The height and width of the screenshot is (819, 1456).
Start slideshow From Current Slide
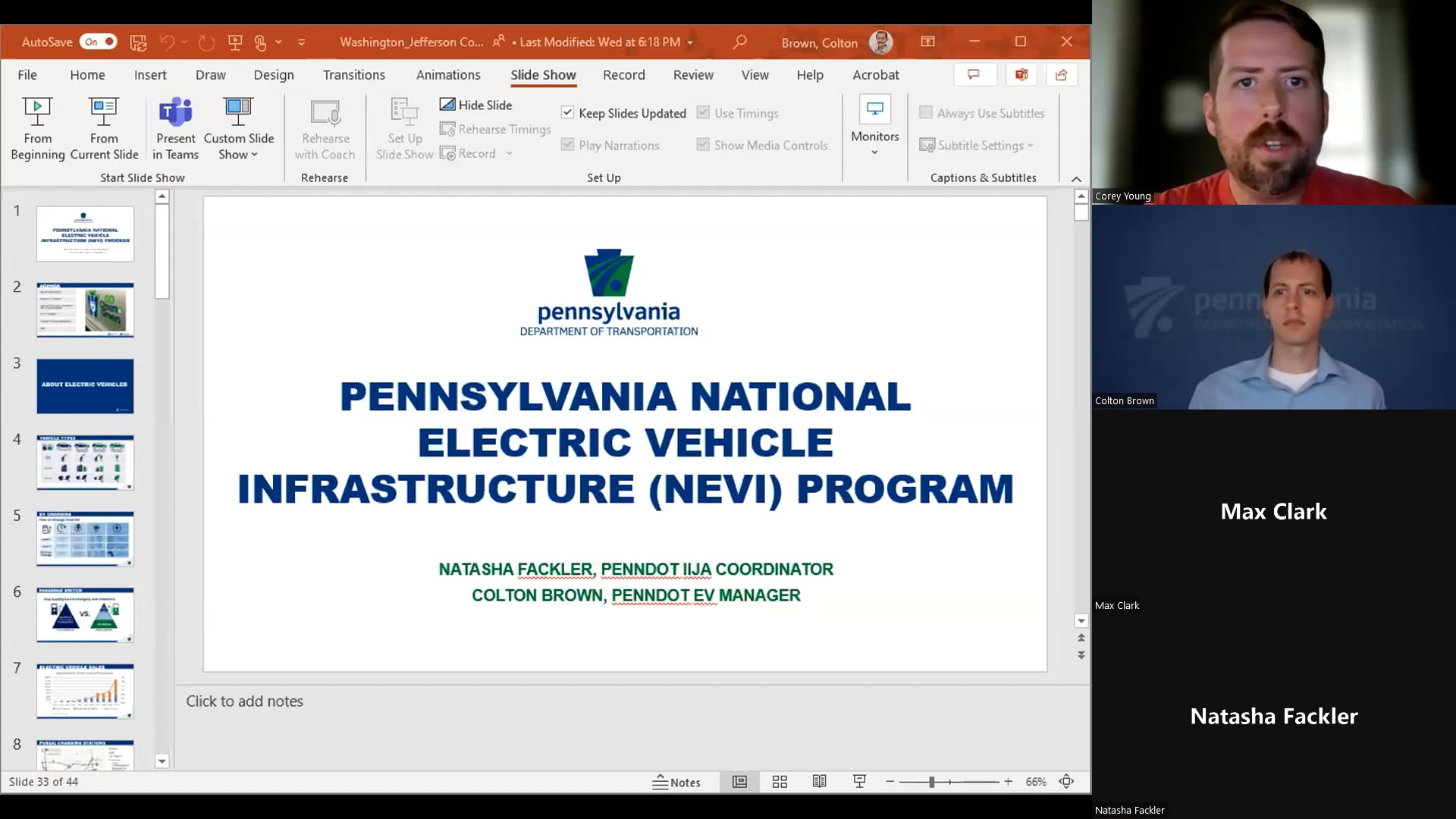tap(104, 129)
